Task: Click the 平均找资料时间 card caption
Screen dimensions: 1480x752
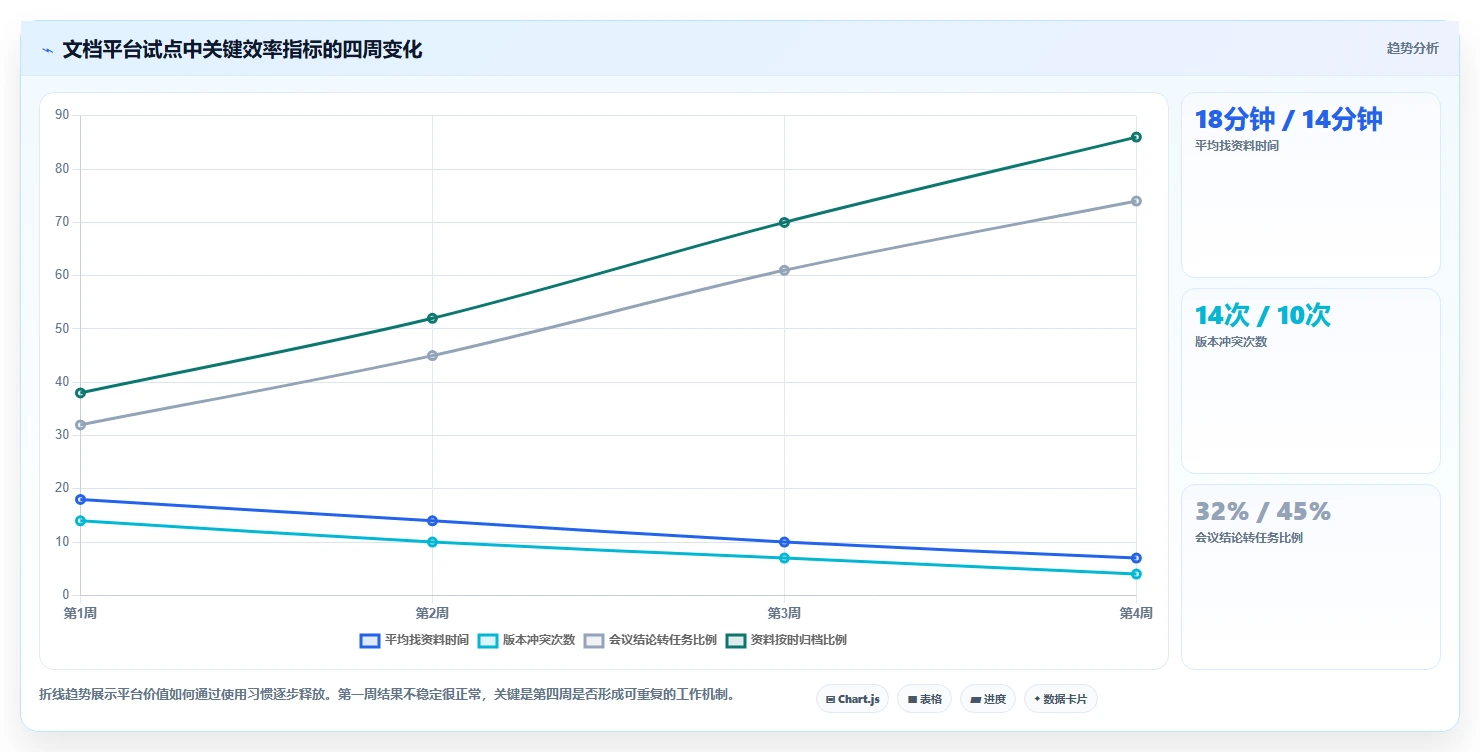Action: point(1237,145)
